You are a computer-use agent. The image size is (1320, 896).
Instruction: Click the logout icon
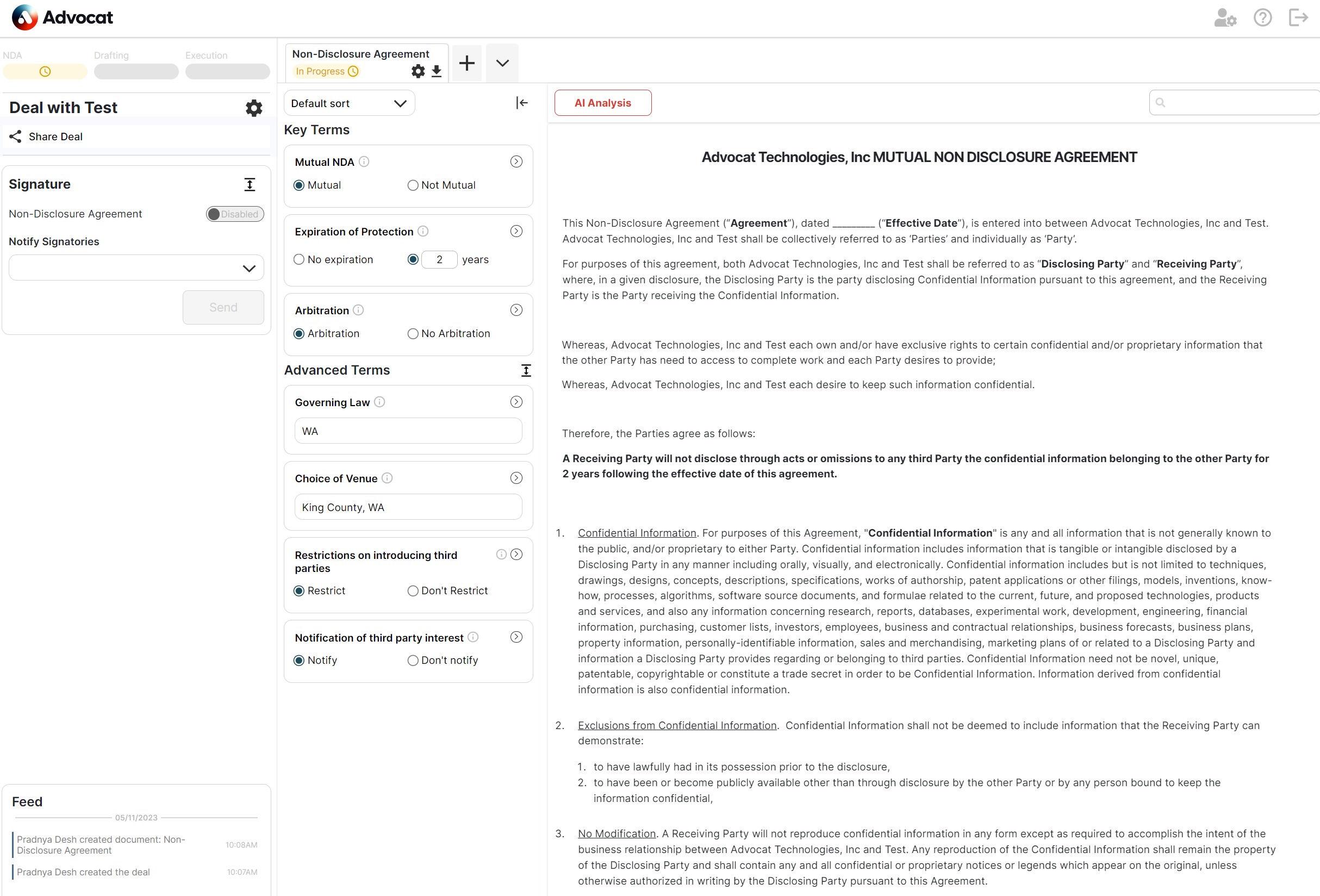pos(1298,17)
